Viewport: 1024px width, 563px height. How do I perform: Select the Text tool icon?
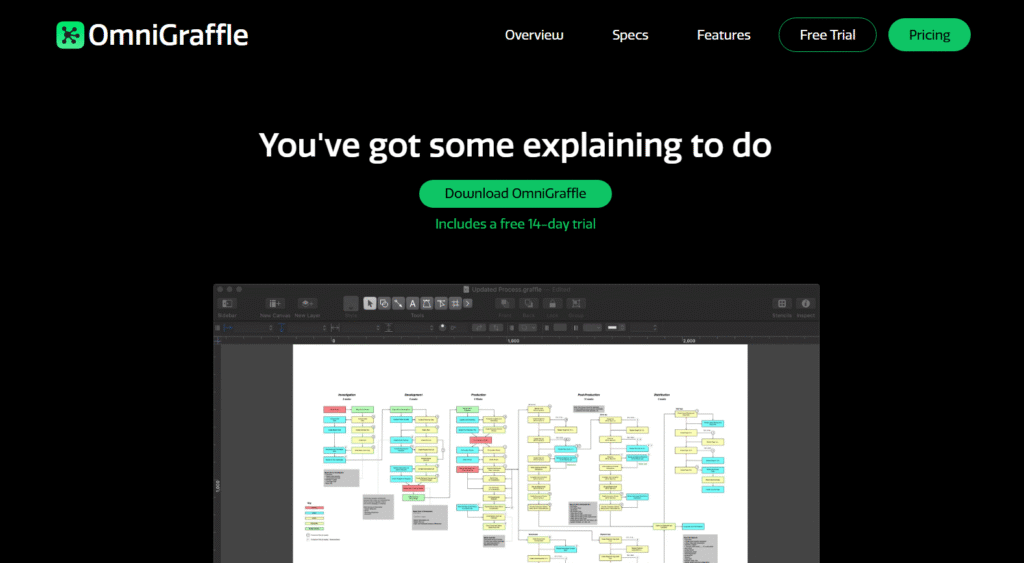413,303
